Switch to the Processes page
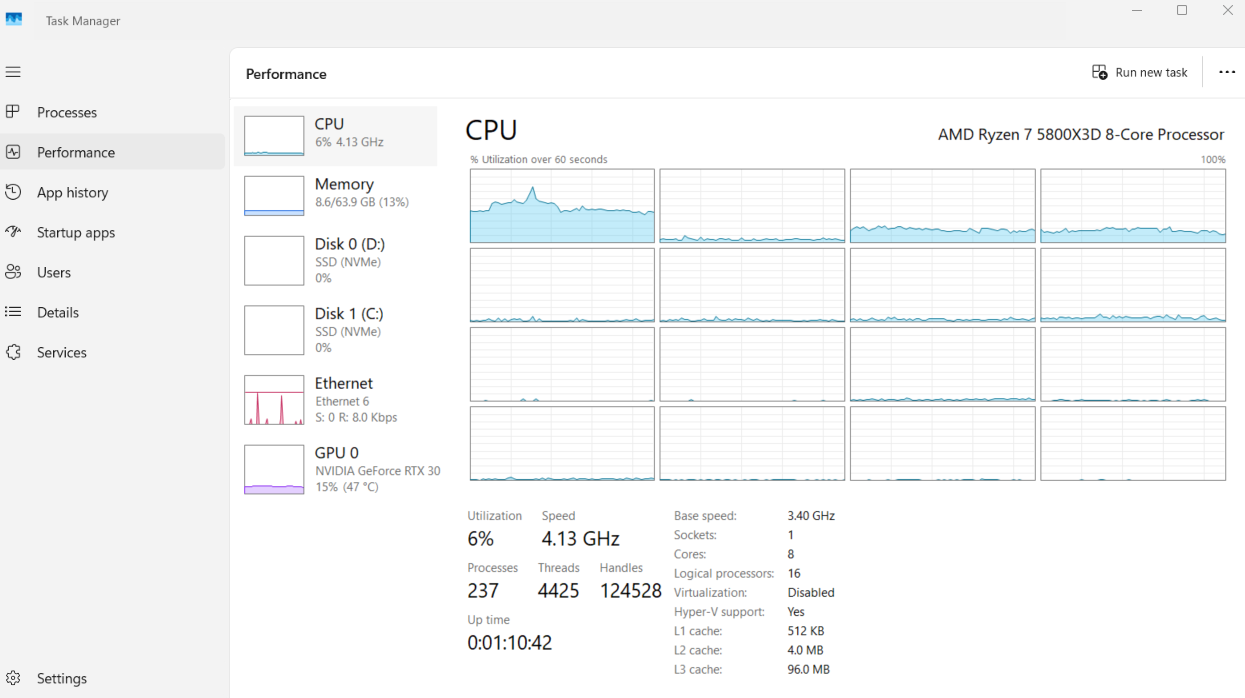The image size is (1245, 698). pyautogui.click(x=67, y=112)
